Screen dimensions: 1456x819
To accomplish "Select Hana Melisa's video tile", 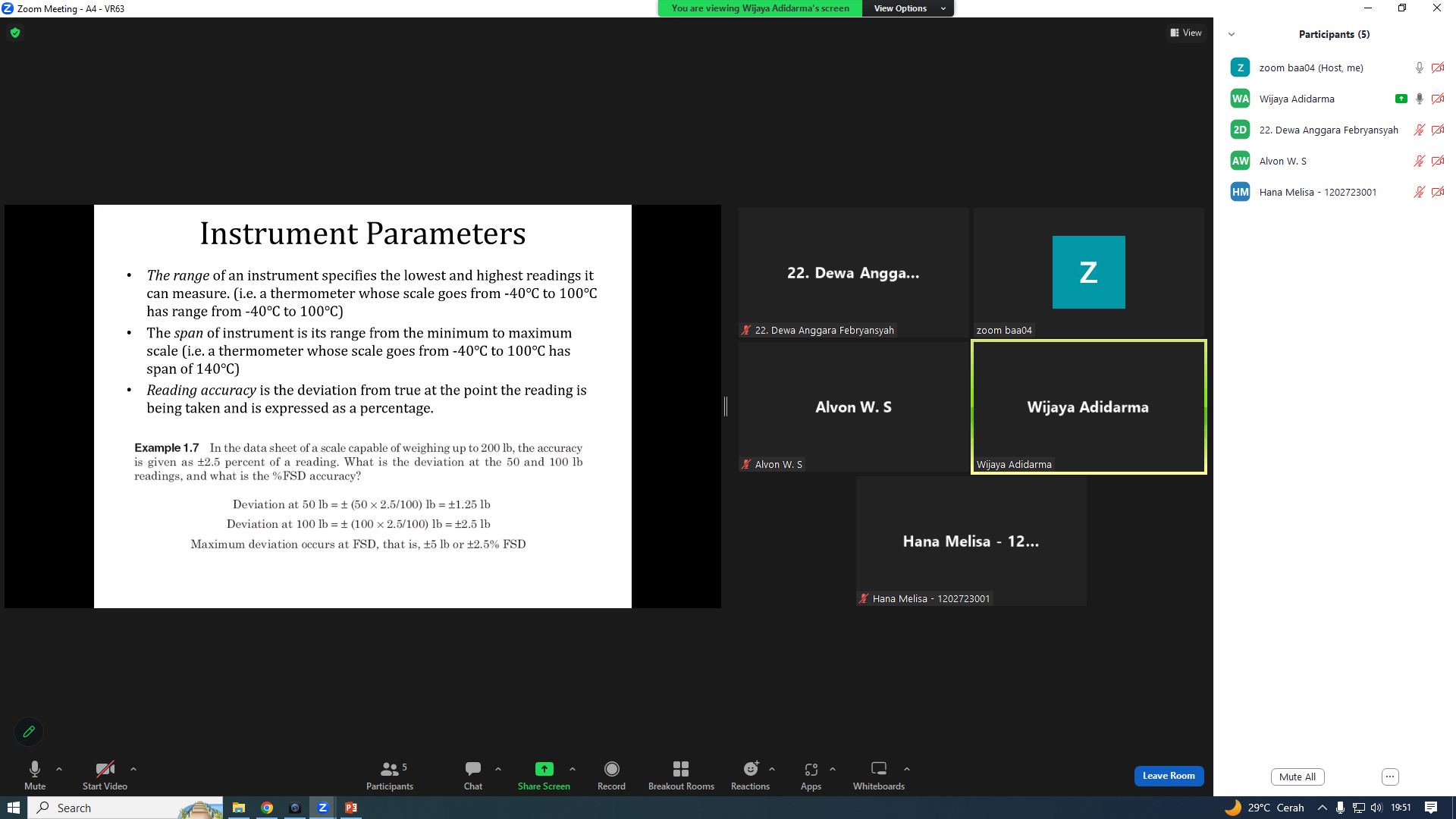I will pyautogui.click(x=971, y=541).
